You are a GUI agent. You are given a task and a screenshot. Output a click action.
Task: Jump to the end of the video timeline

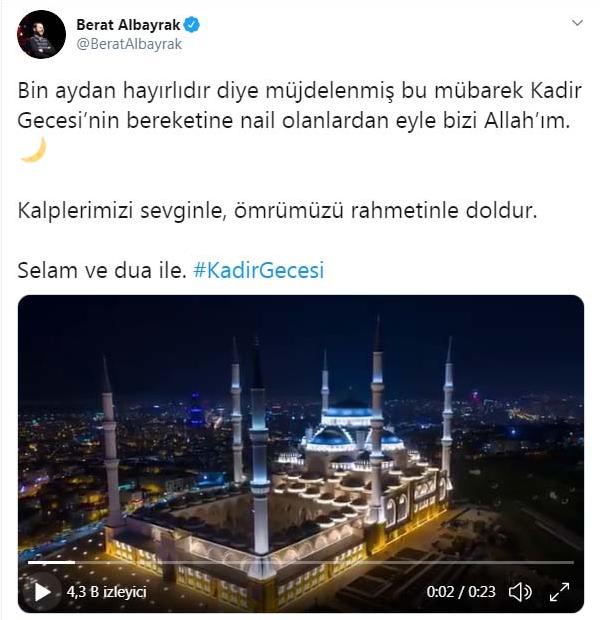coord(573,562)
